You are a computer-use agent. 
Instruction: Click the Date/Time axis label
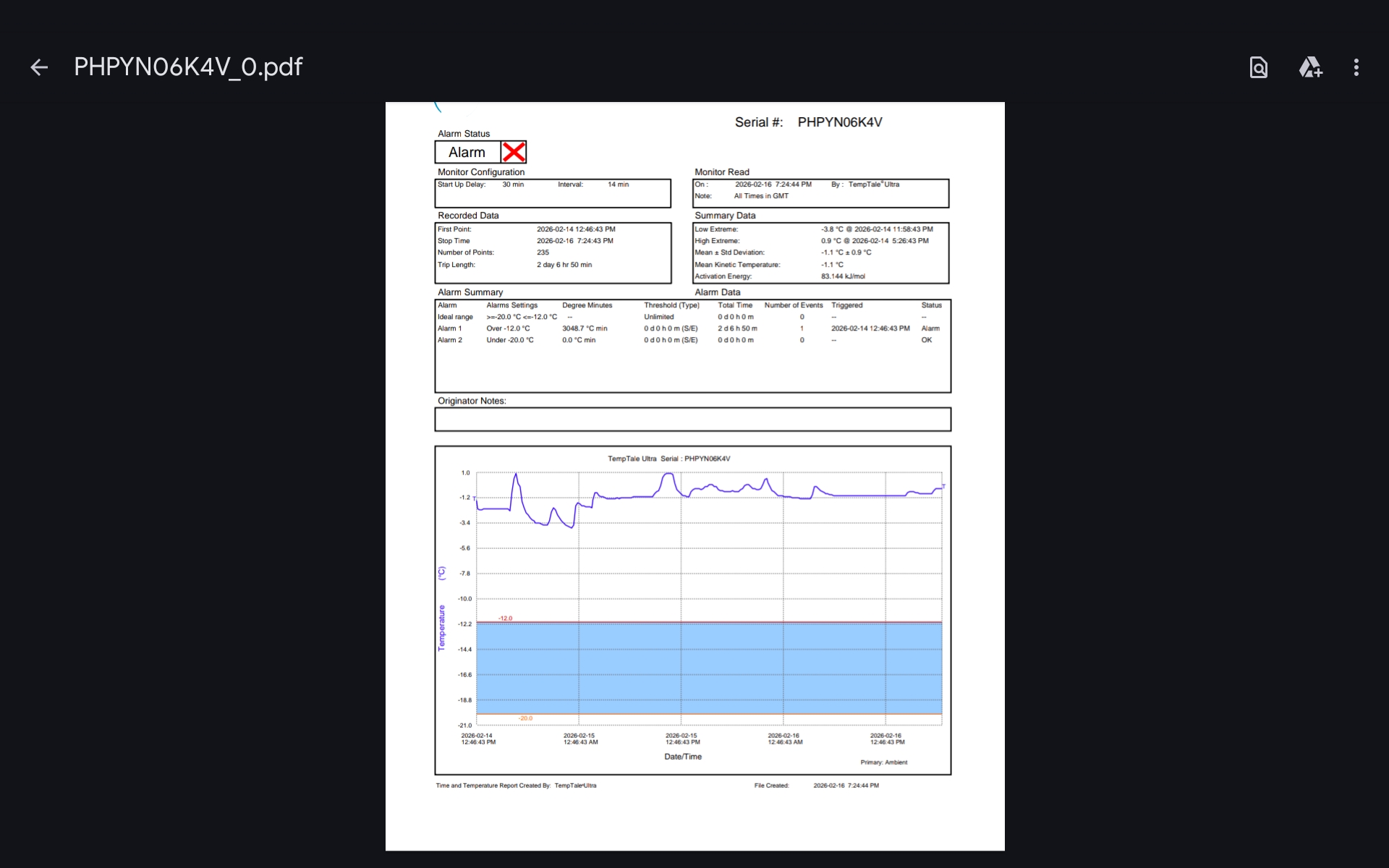pyautogui.click(x=683, y=757)
